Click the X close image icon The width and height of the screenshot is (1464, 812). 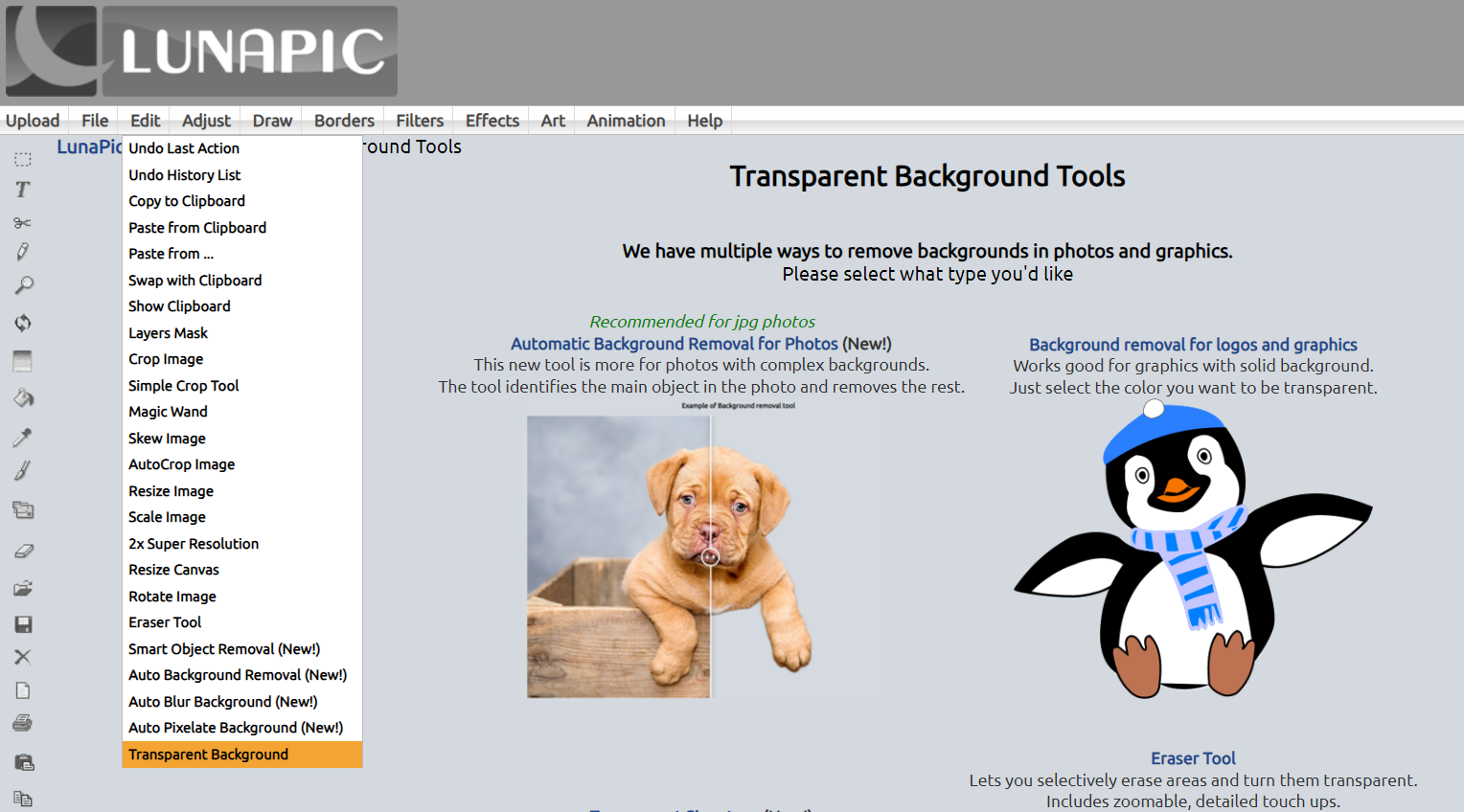(x=23, y=657)
